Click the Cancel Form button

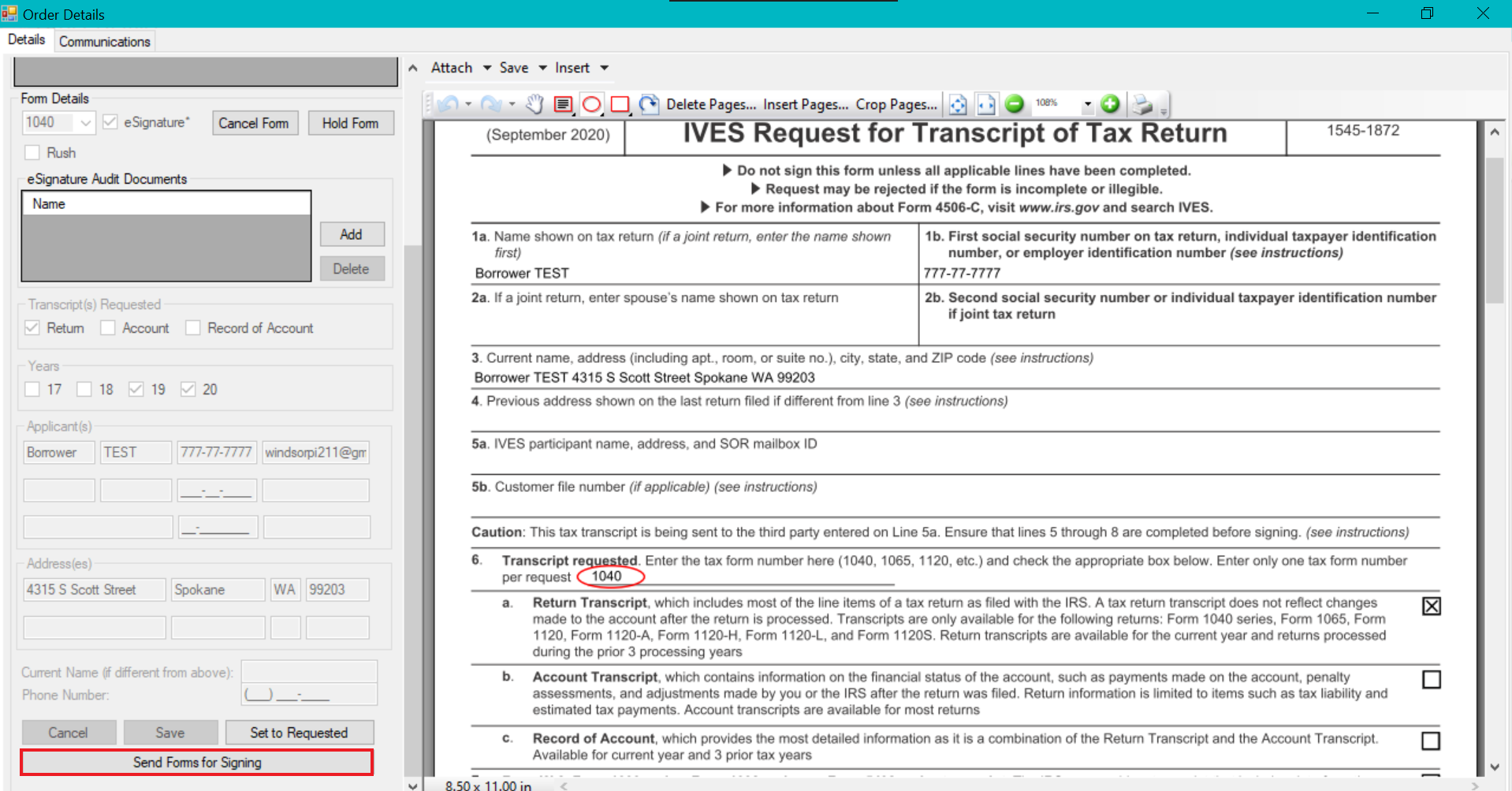pos(255,123)
